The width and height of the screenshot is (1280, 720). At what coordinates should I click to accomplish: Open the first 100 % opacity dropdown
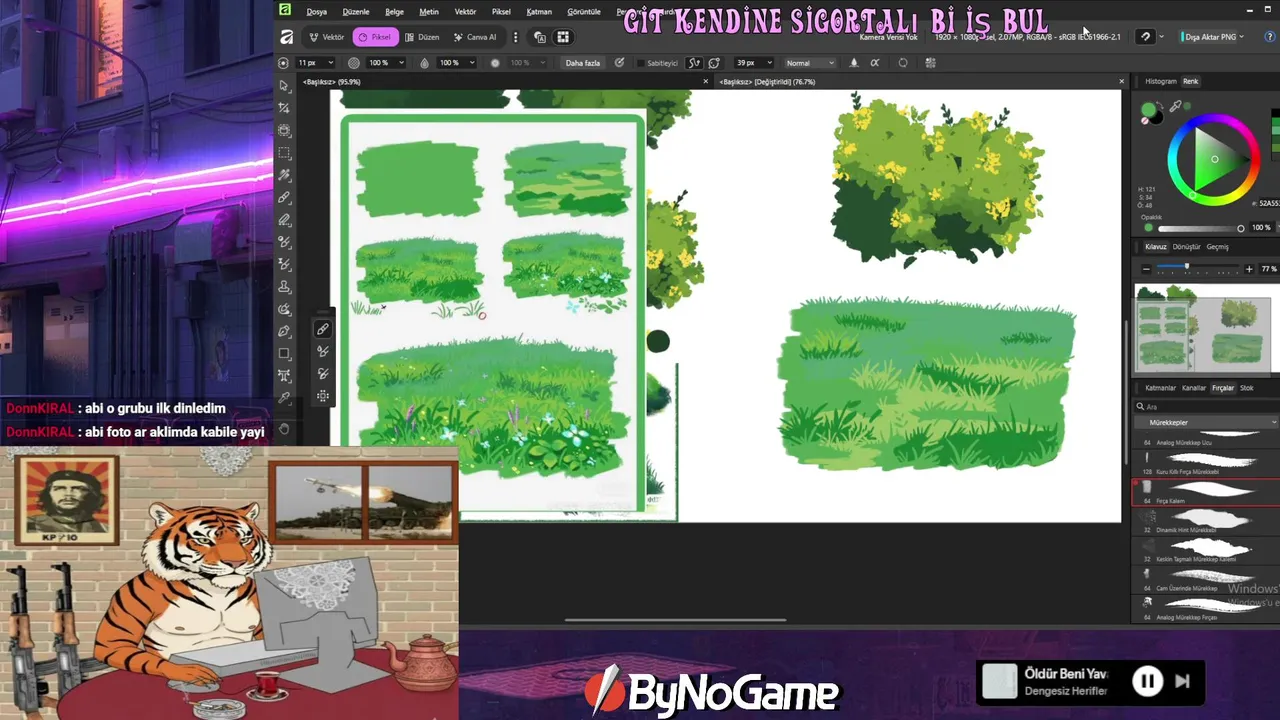386,63
